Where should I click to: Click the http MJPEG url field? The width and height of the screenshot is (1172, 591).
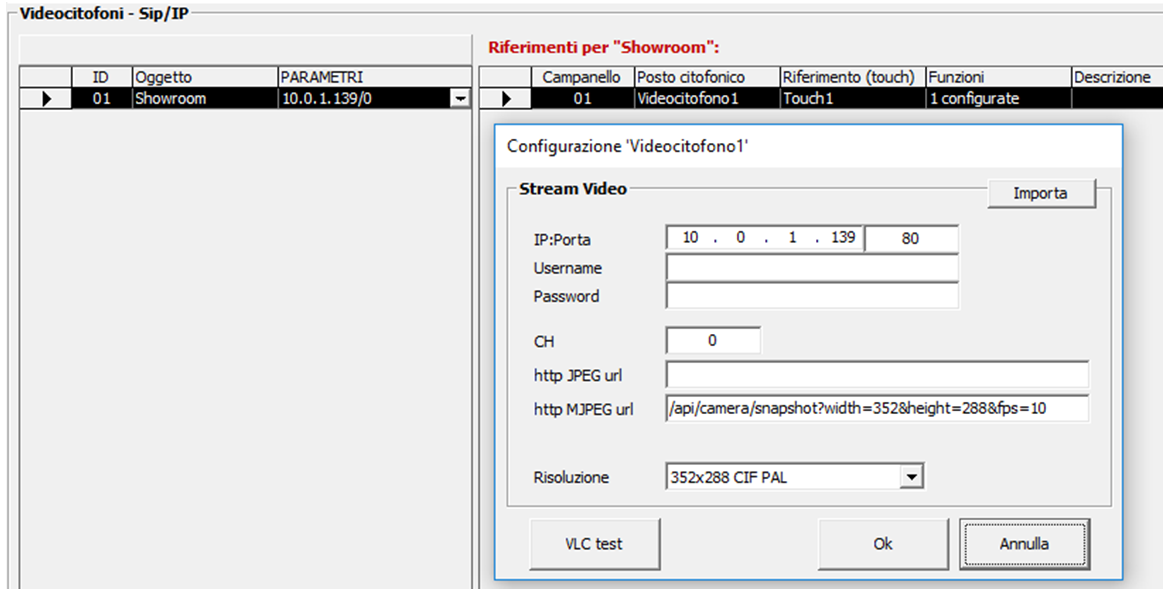[876, 408]
